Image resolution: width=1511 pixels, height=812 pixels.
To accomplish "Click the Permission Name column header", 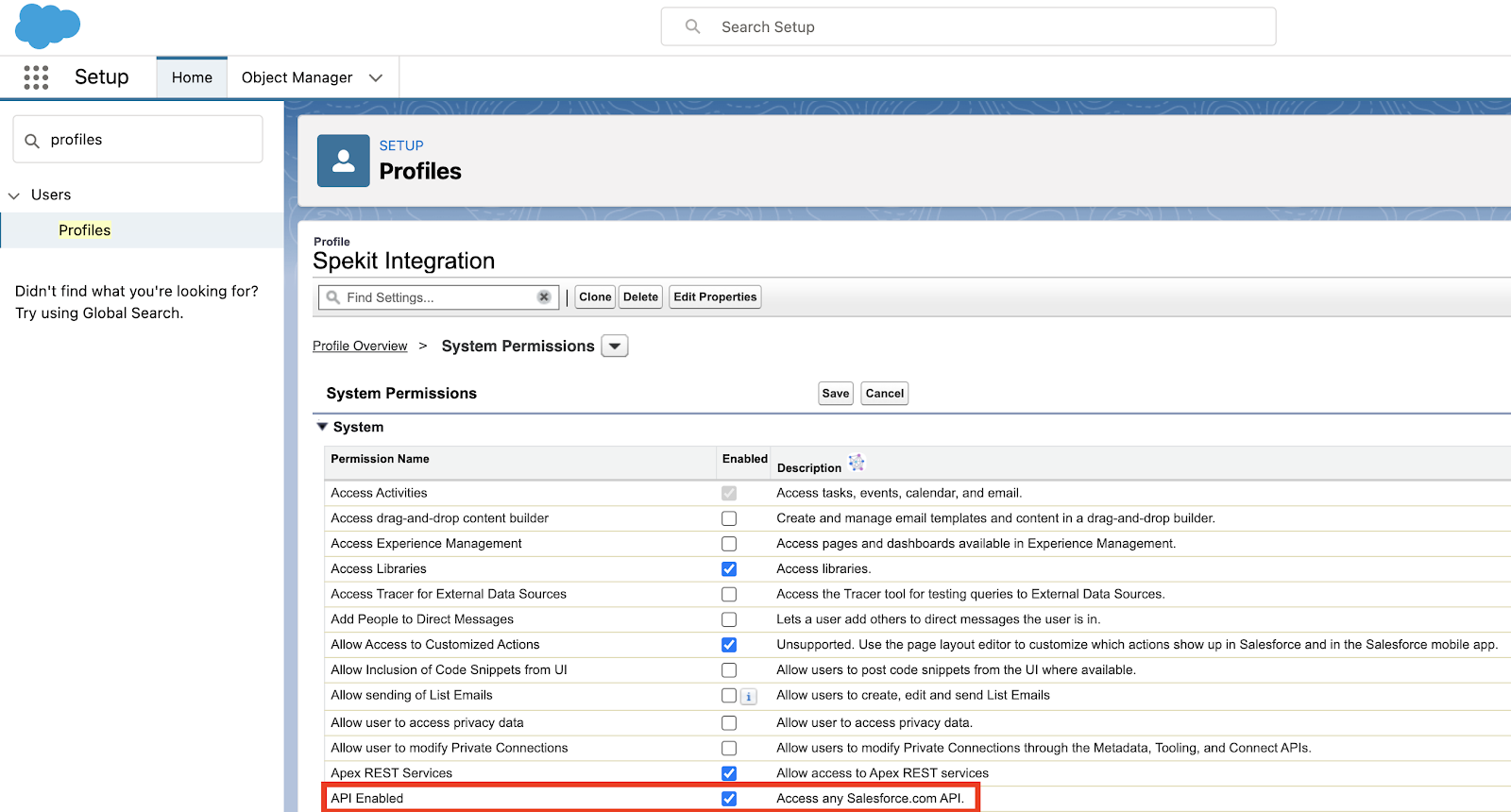I will pos(380,459).
